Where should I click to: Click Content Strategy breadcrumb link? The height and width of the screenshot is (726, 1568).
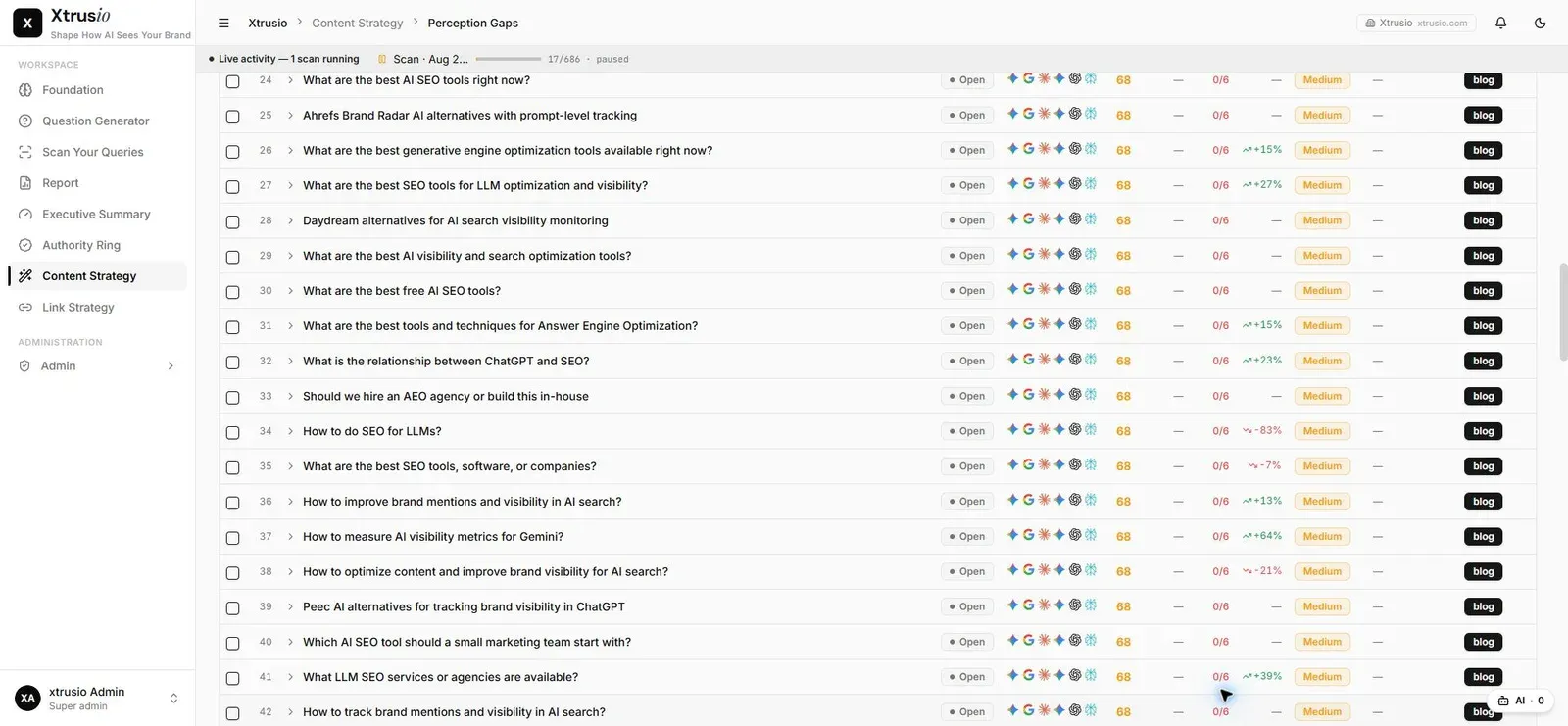pos(357,23)
